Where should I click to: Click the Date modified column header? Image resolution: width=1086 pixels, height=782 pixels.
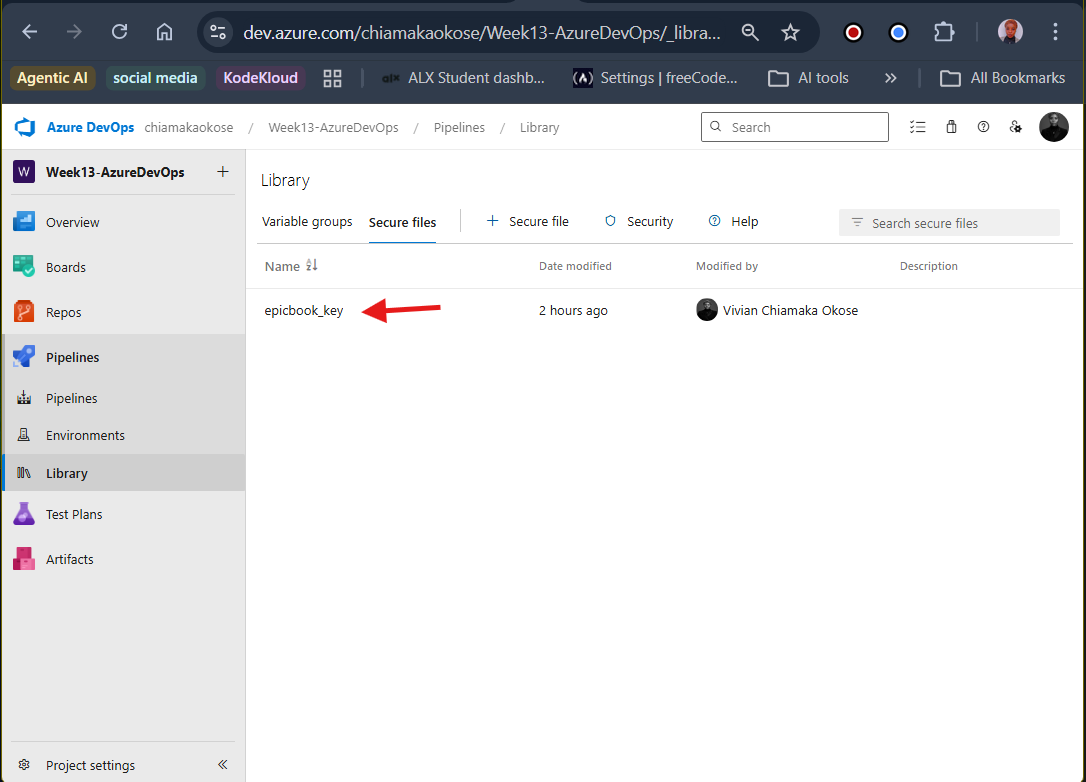(x=575, y=266)
